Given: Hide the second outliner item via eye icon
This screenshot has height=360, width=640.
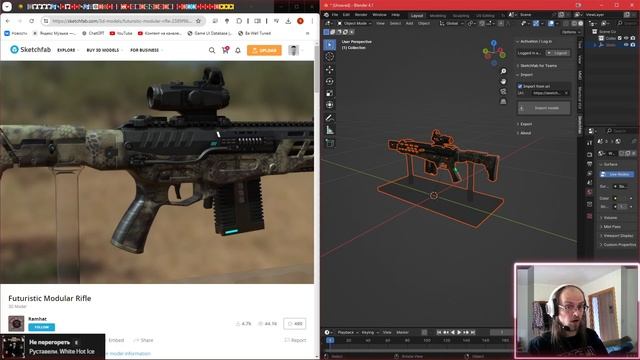Looking at the screenshot, I should [626, 45].
